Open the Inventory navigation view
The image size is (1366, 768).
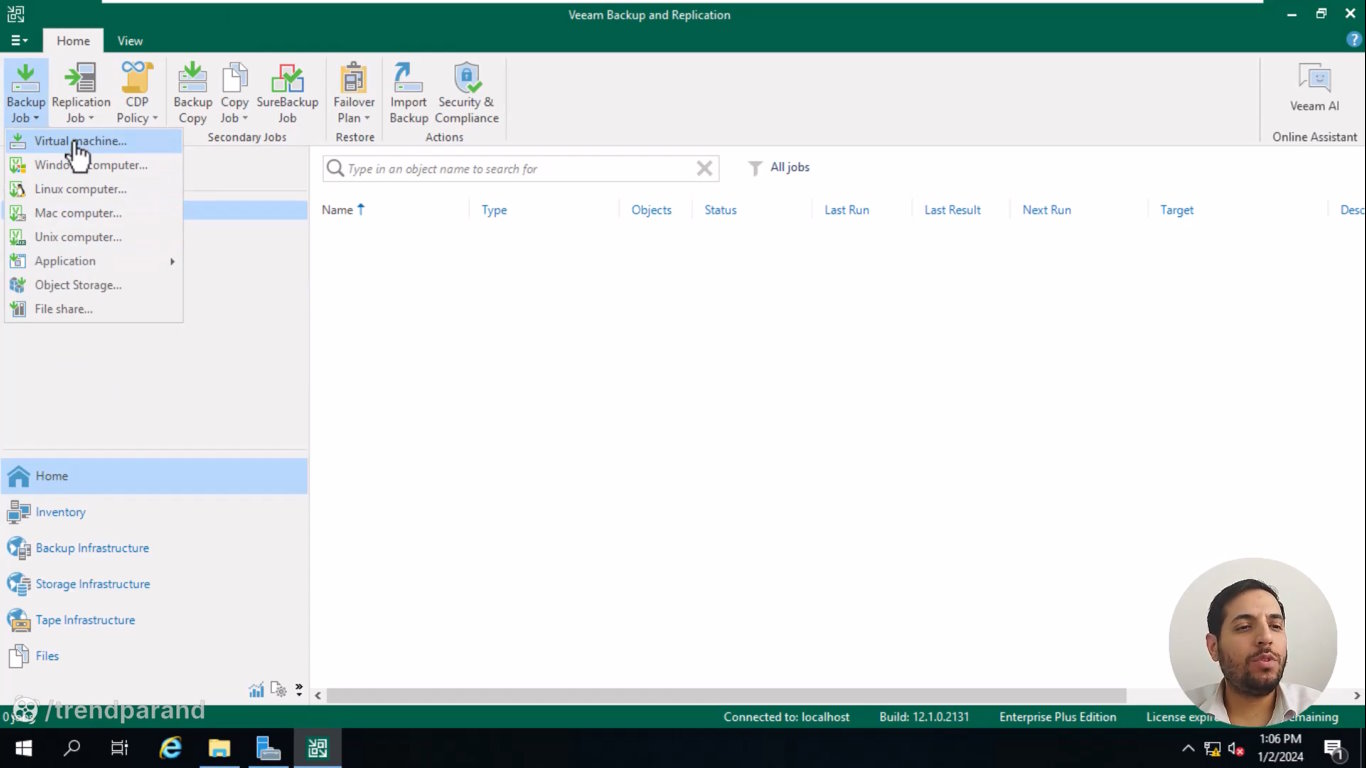click(154, 512)
